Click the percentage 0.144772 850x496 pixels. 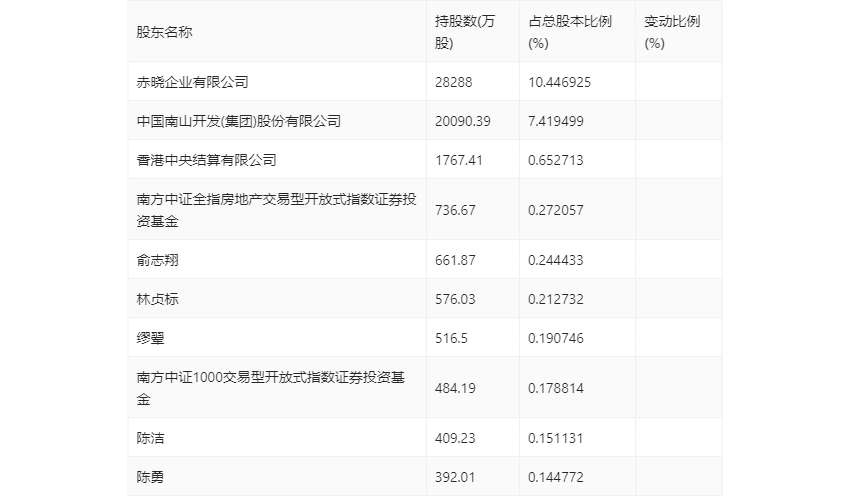[556, 476]
